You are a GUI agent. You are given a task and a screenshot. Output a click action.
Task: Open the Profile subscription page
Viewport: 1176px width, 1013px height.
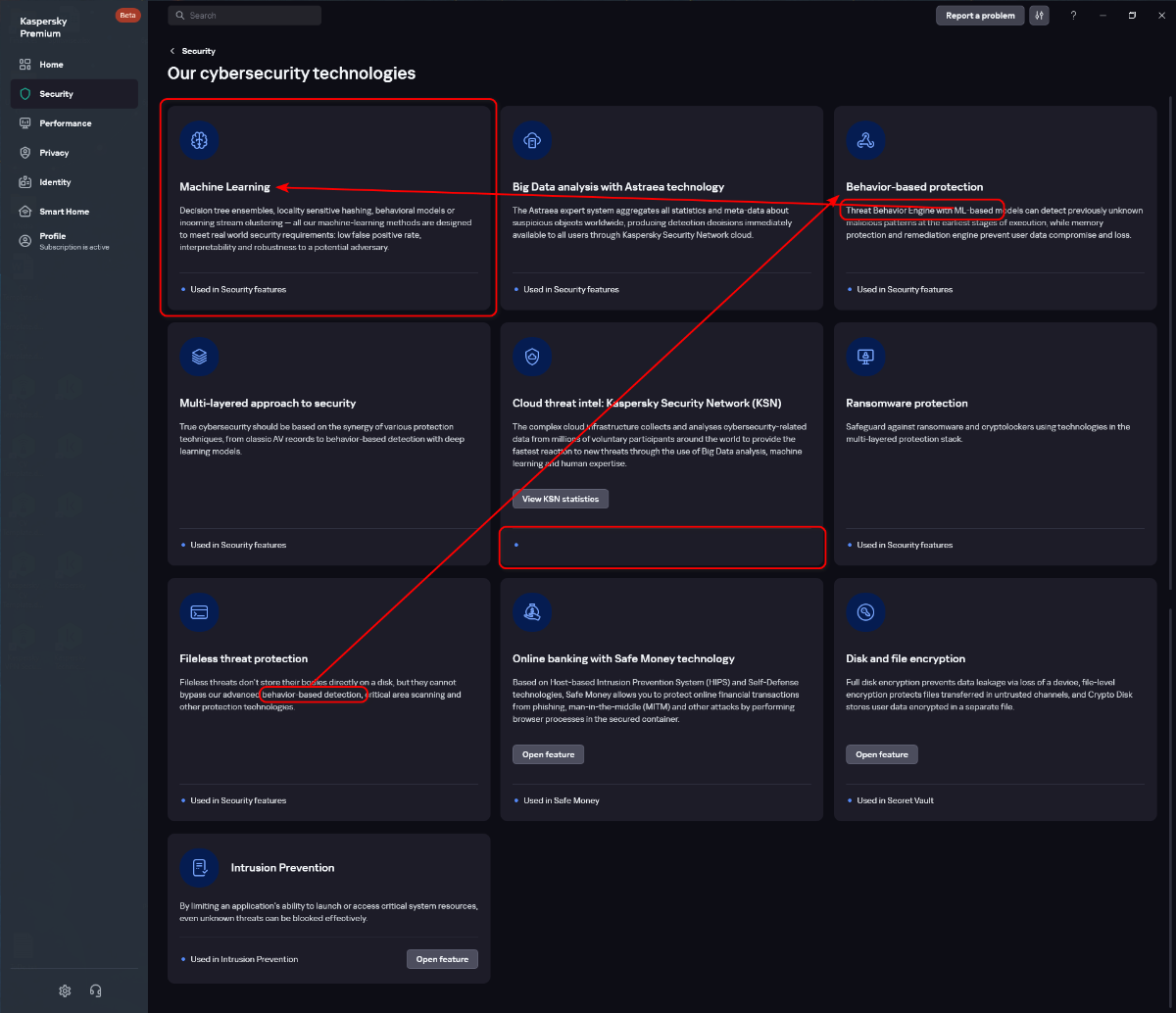[x=74, y=241]
